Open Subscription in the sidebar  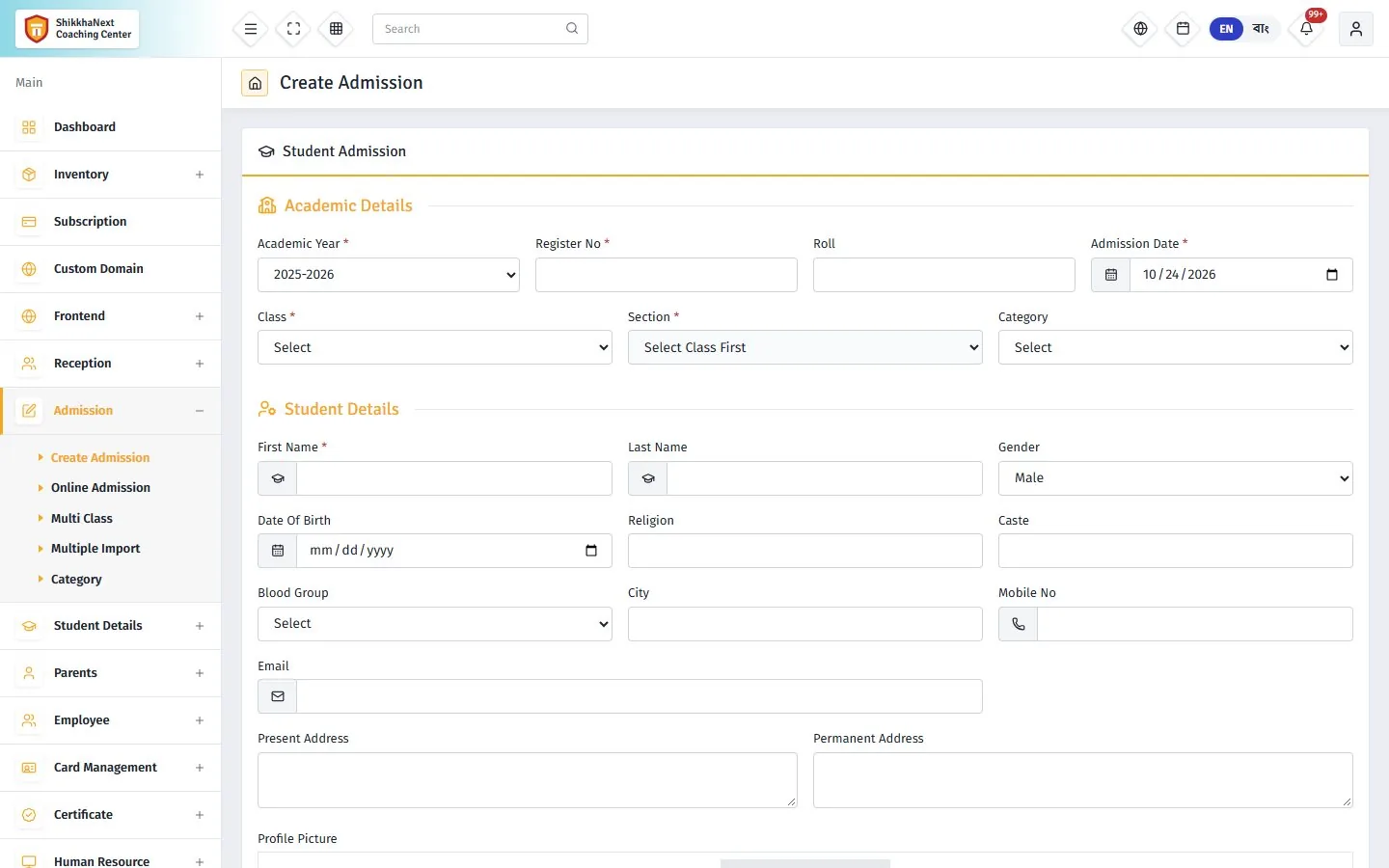(111, 222)
